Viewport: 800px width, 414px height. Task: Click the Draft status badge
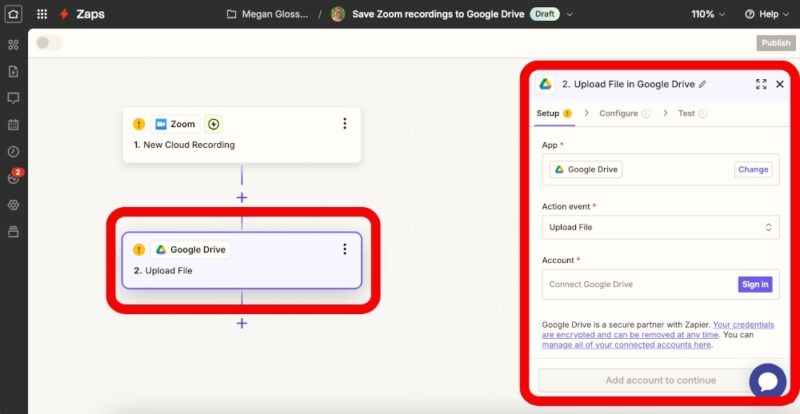pyautogui.click(x=544, y=14)
